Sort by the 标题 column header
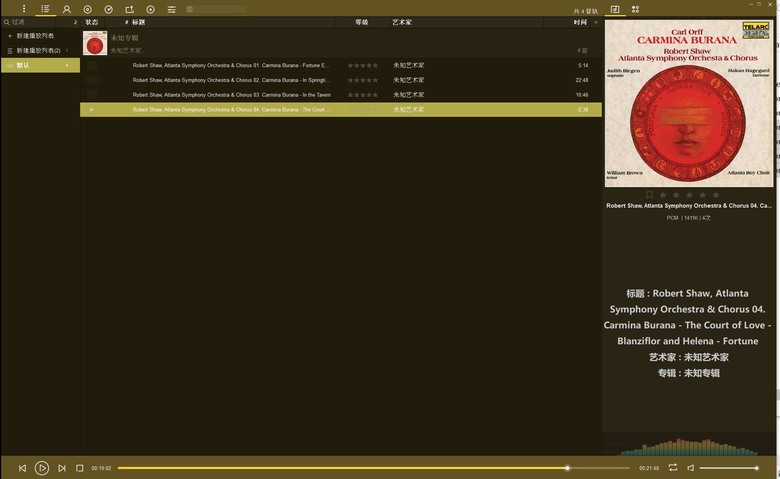This screenshot has height=479, width=780. click(138, 22)
